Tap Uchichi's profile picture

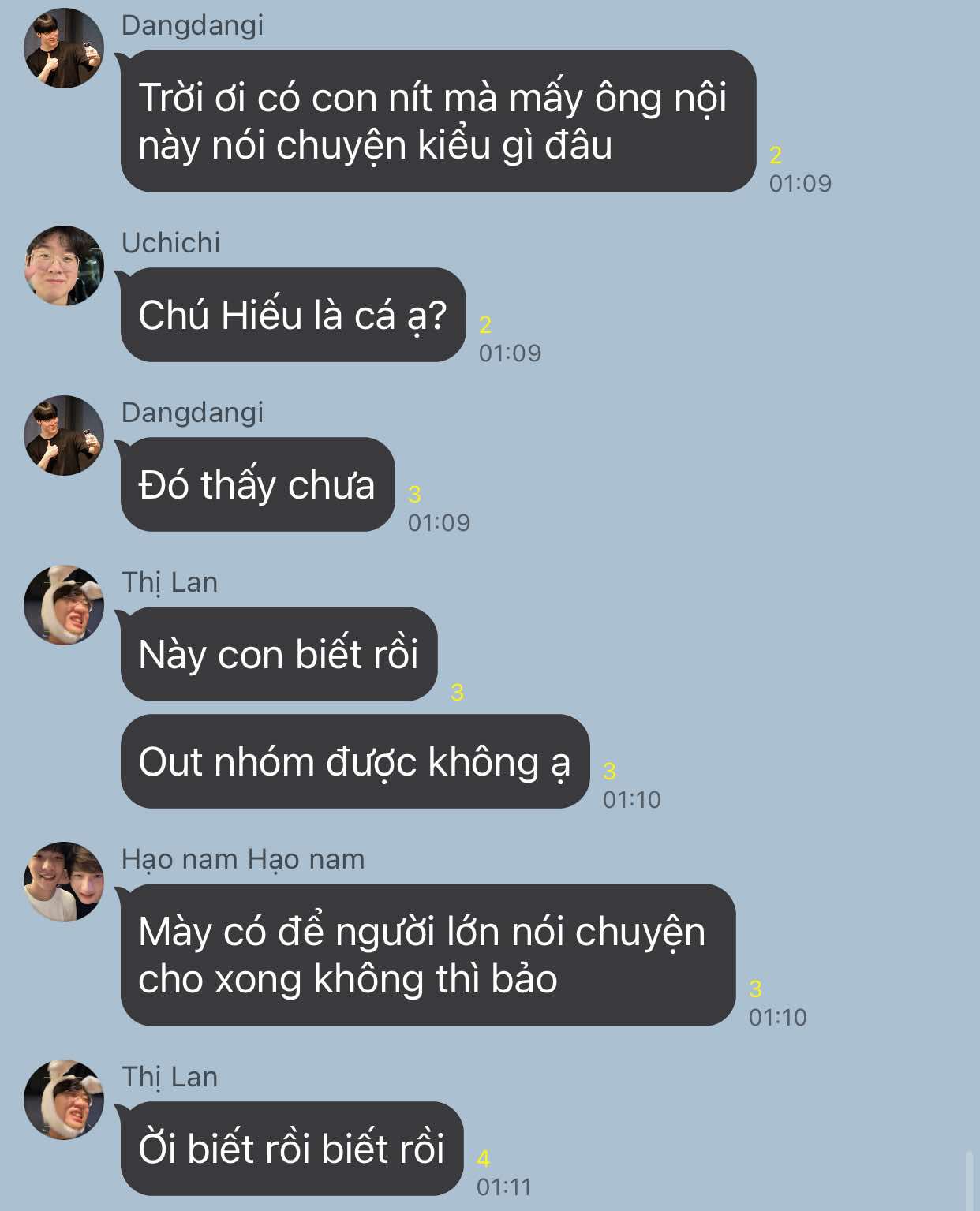64,266
